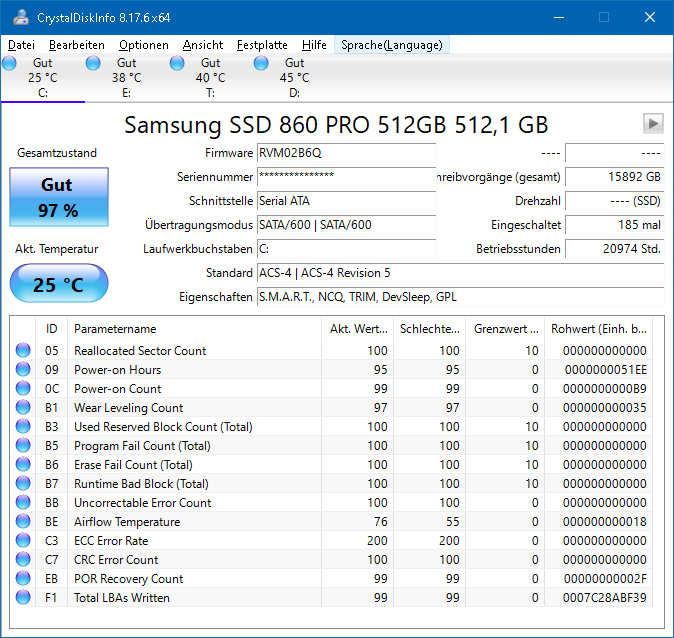The image size is (674, 638).
Task: Click the blue health orb for drive T:
Action: point(177,63)
